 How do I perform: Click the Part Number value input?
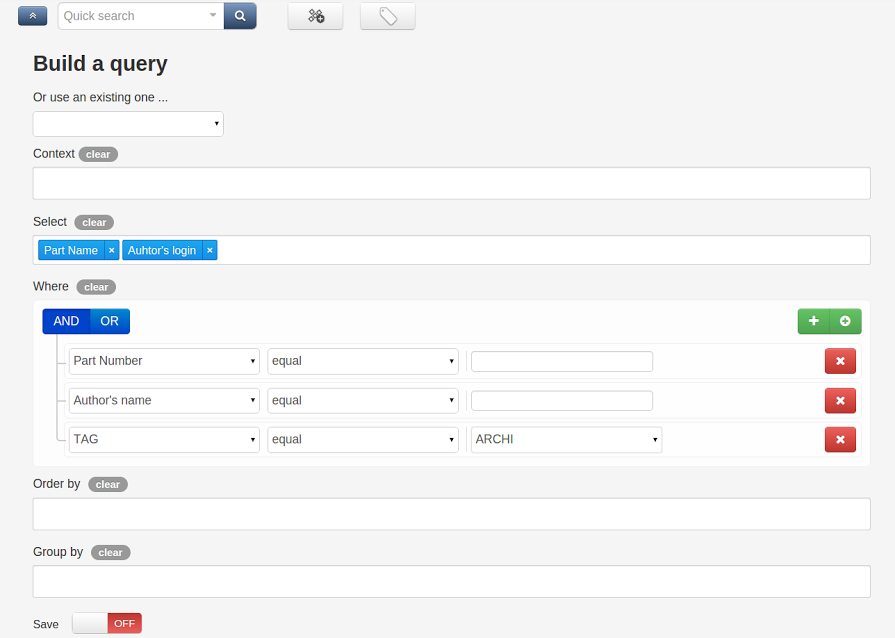(x=561, y=361)
